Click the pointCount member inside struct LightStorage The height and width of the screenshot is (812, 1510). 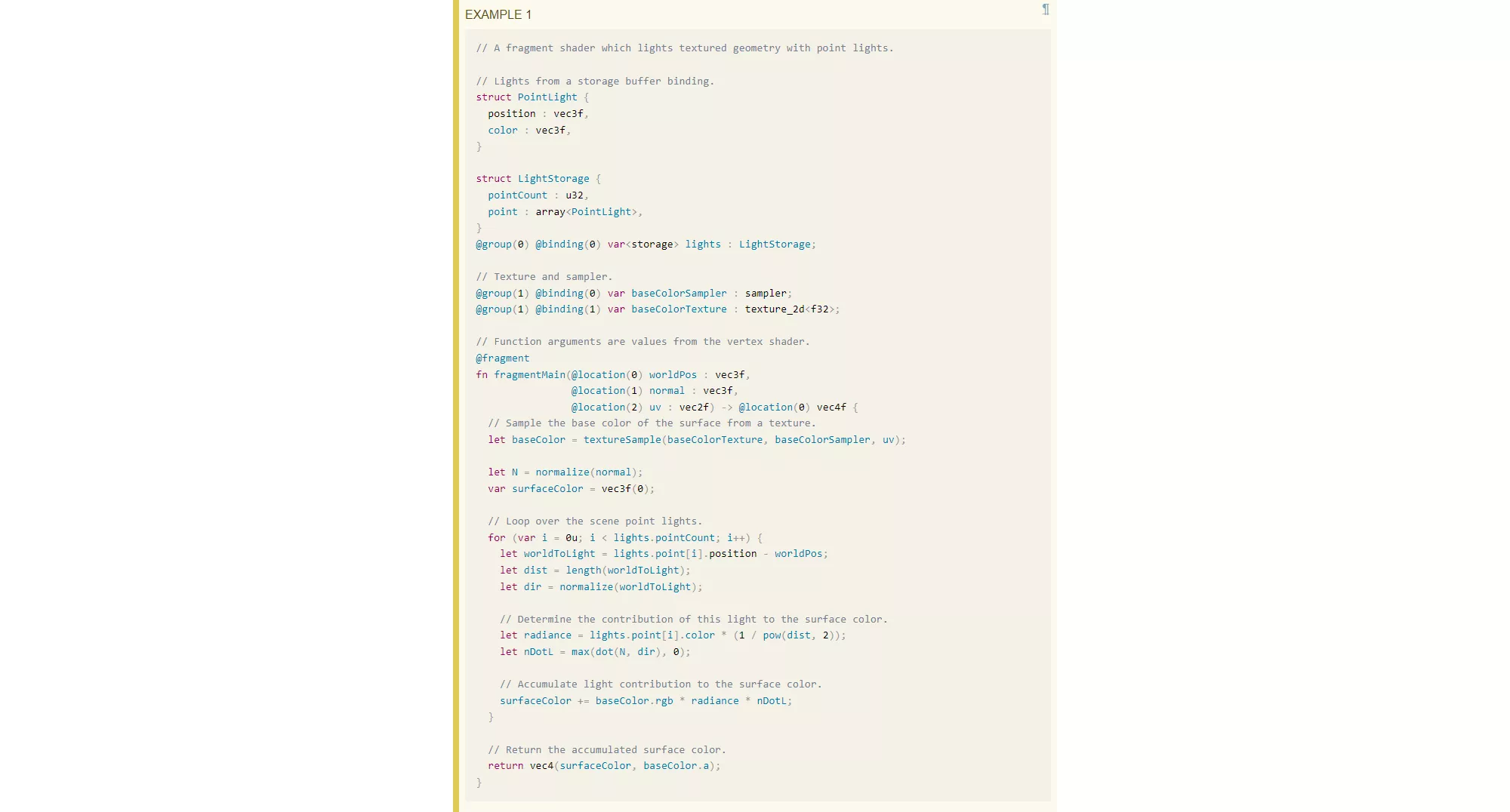click(517, 195)
